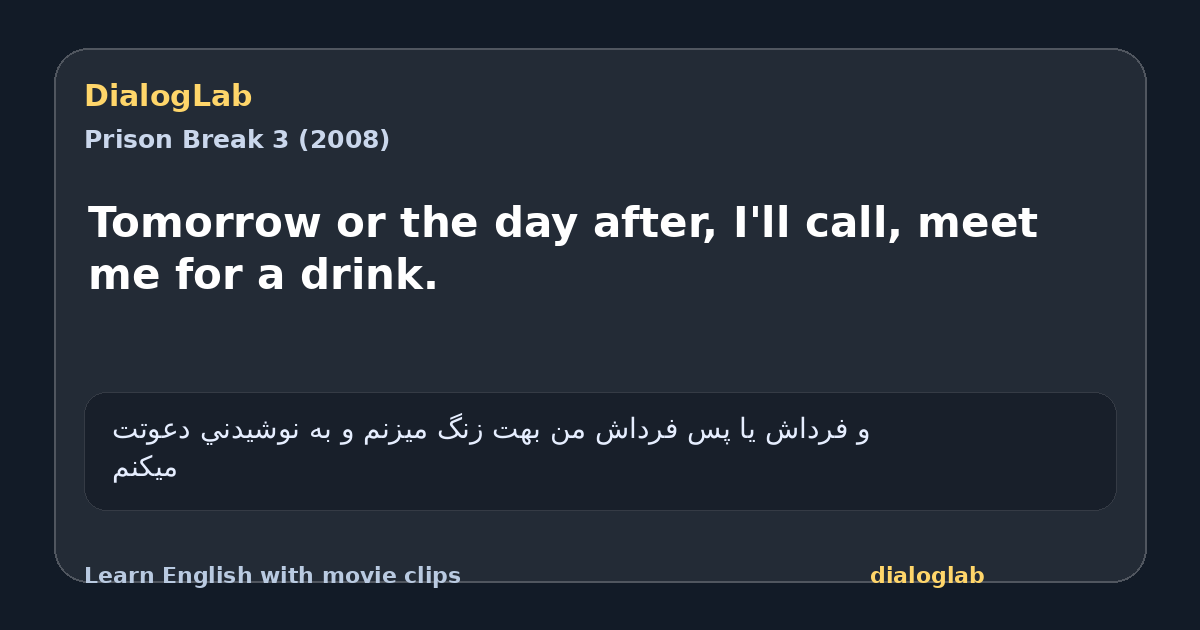Select the year "(2008)" in the title
Image resolution: width=1200 pixels, height=630 pixels.
[x=344, y=140]
